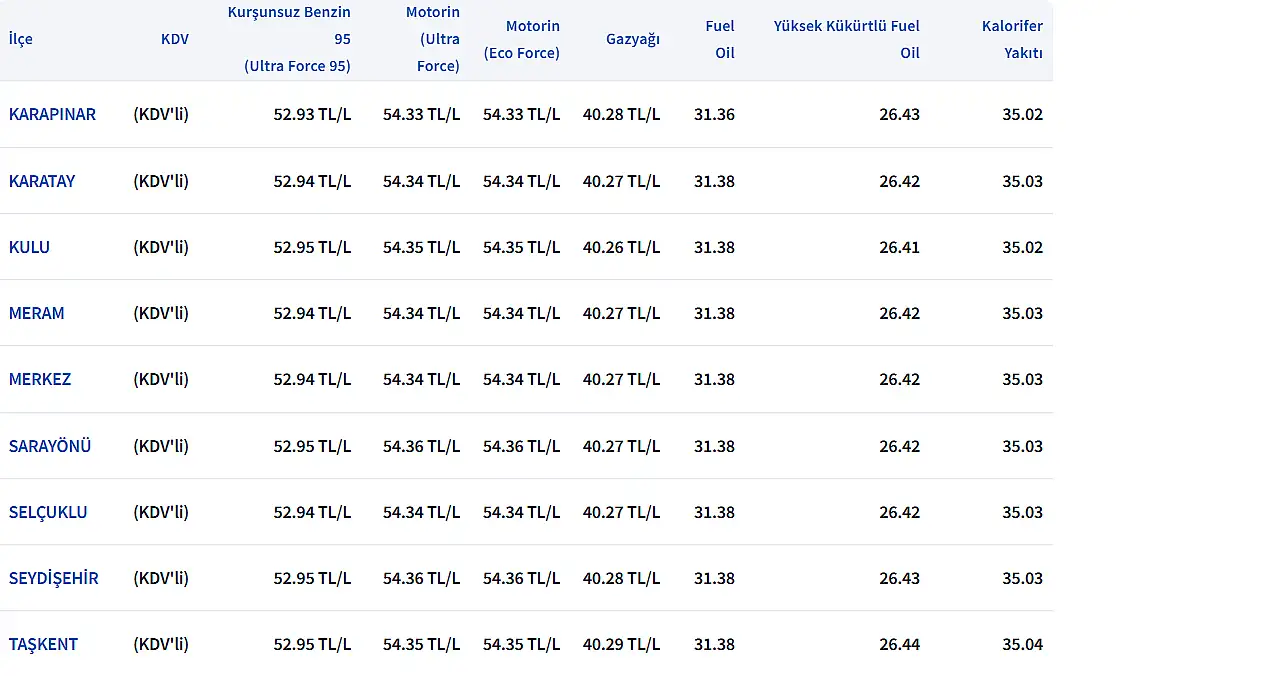
Task: Click the 52.93 TL/L price in KARAPINAR row
Action: 312,114
